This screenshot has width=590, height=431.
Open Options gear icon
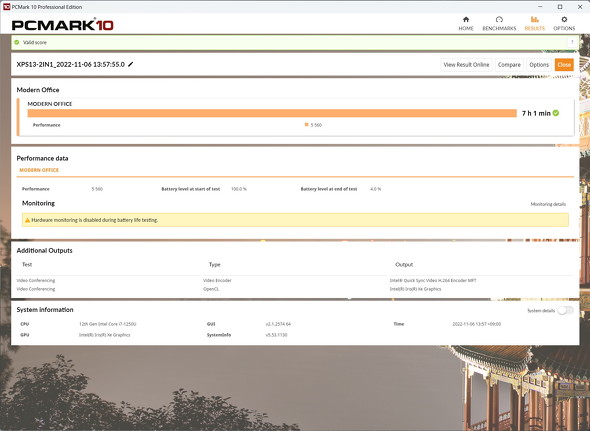[x=564, y=19]
